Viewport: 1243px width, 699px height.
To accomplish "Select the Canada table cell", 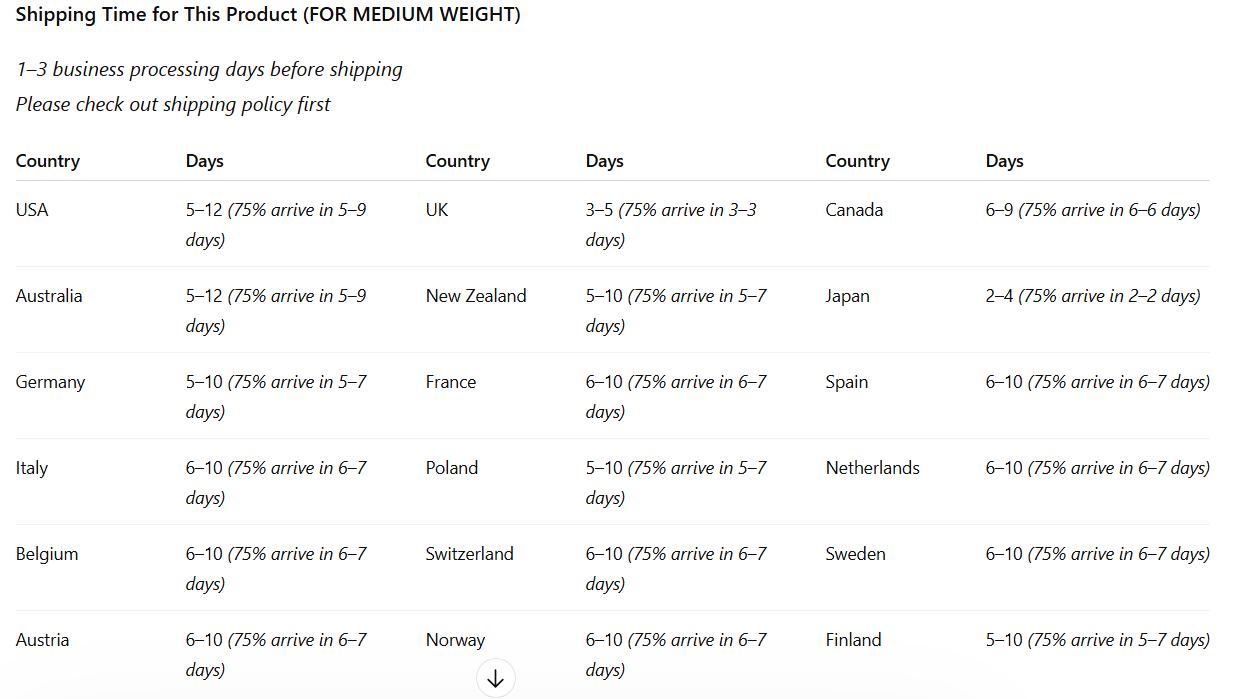I will 854,210.
